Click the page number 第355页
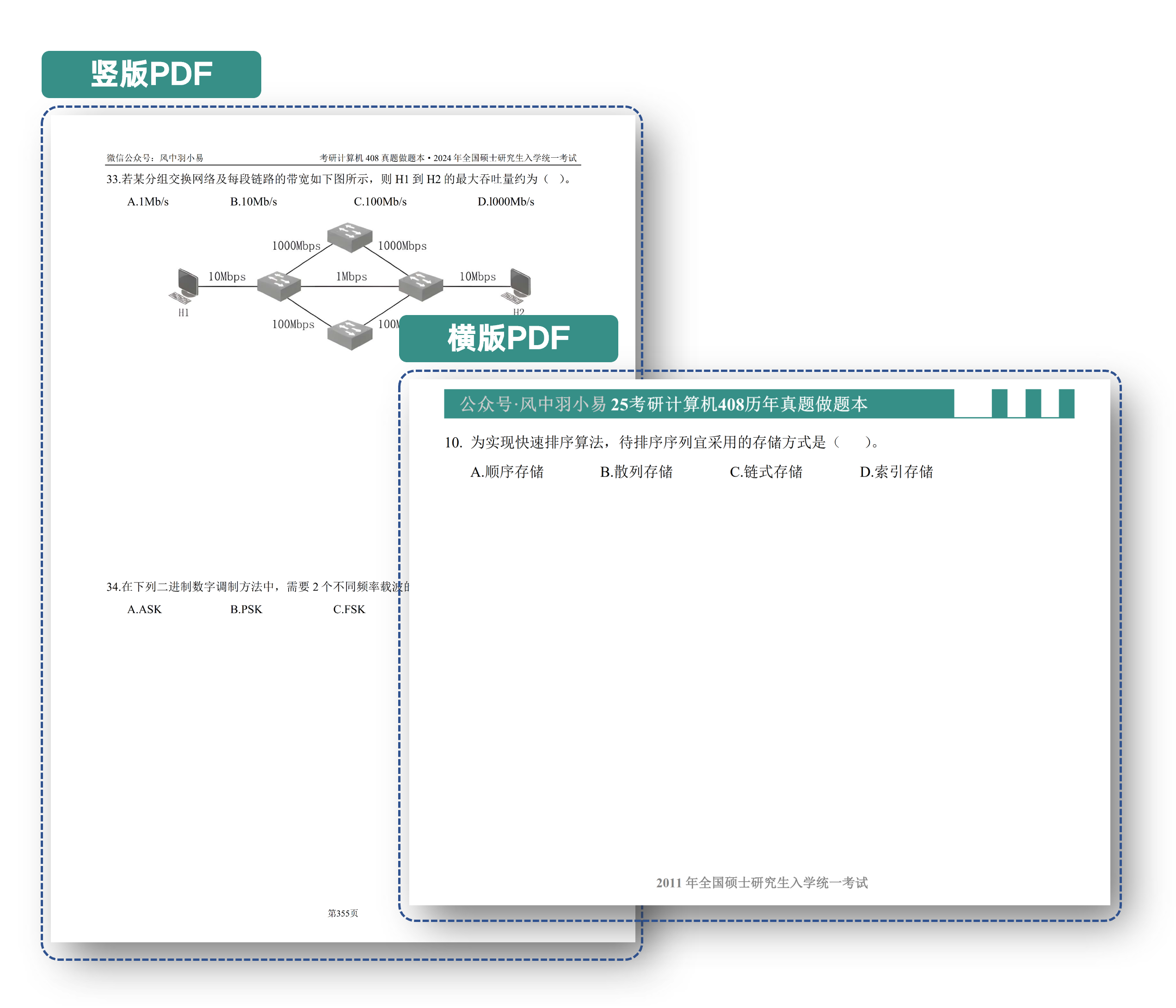This screenshot has width=1176, height=1008. pos(343,913)
